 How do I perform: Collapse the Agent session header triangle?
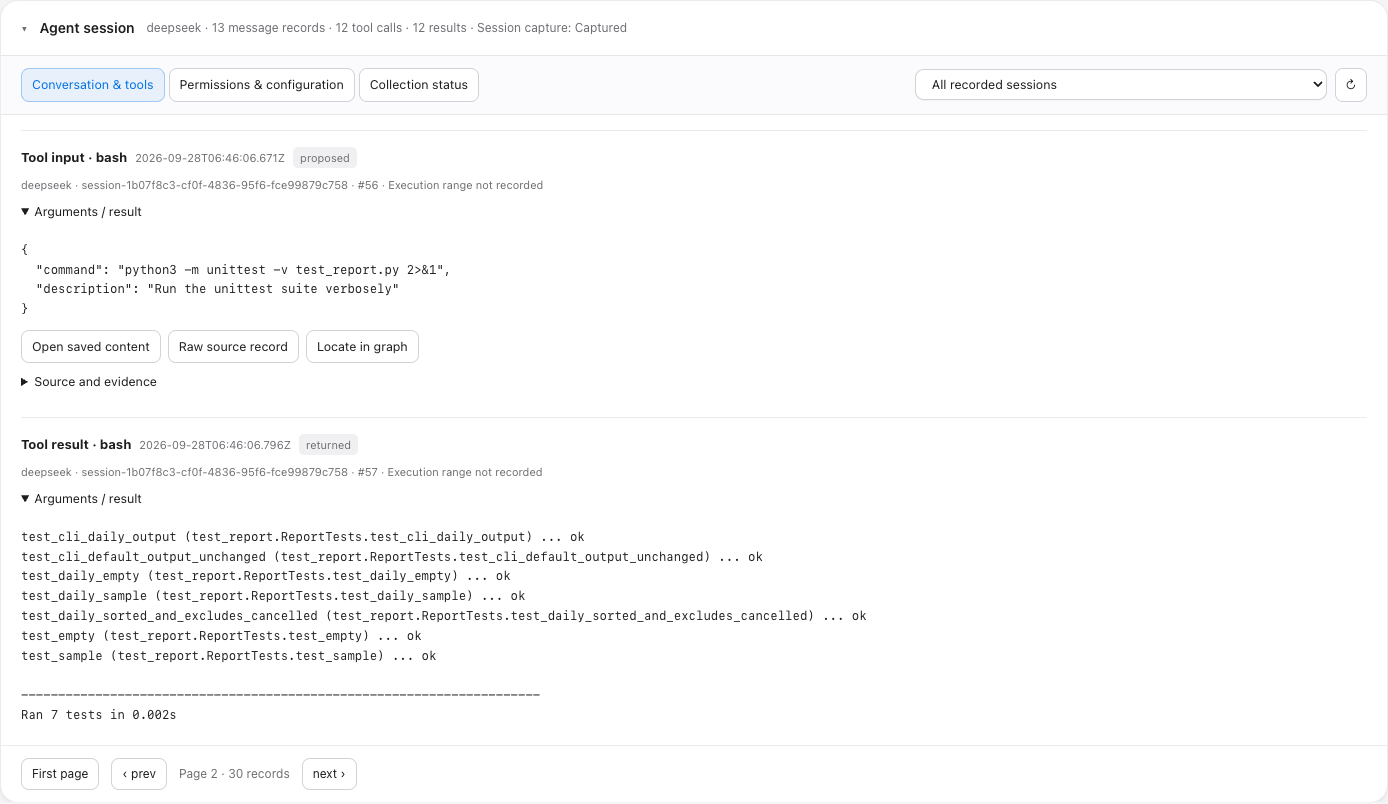pyautogui.click(x=24, y=29)
